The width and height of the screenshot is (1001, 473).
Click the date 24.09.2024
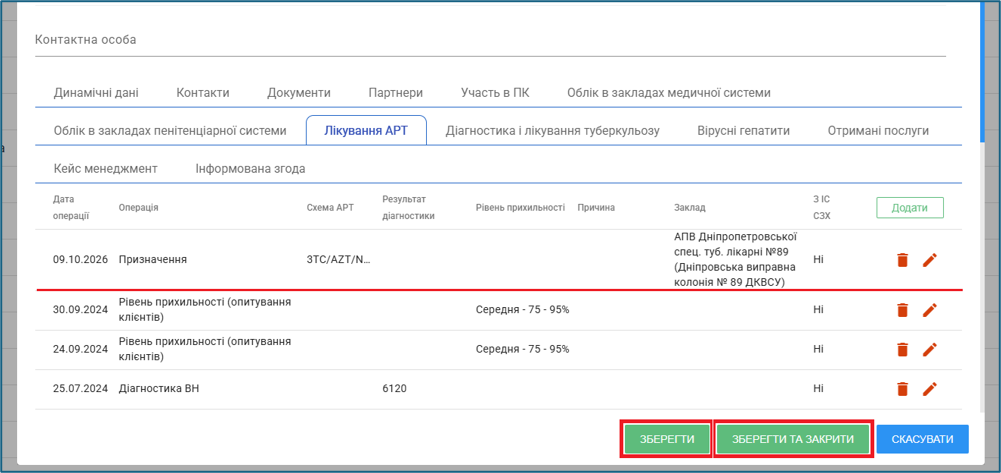point(80,349)
